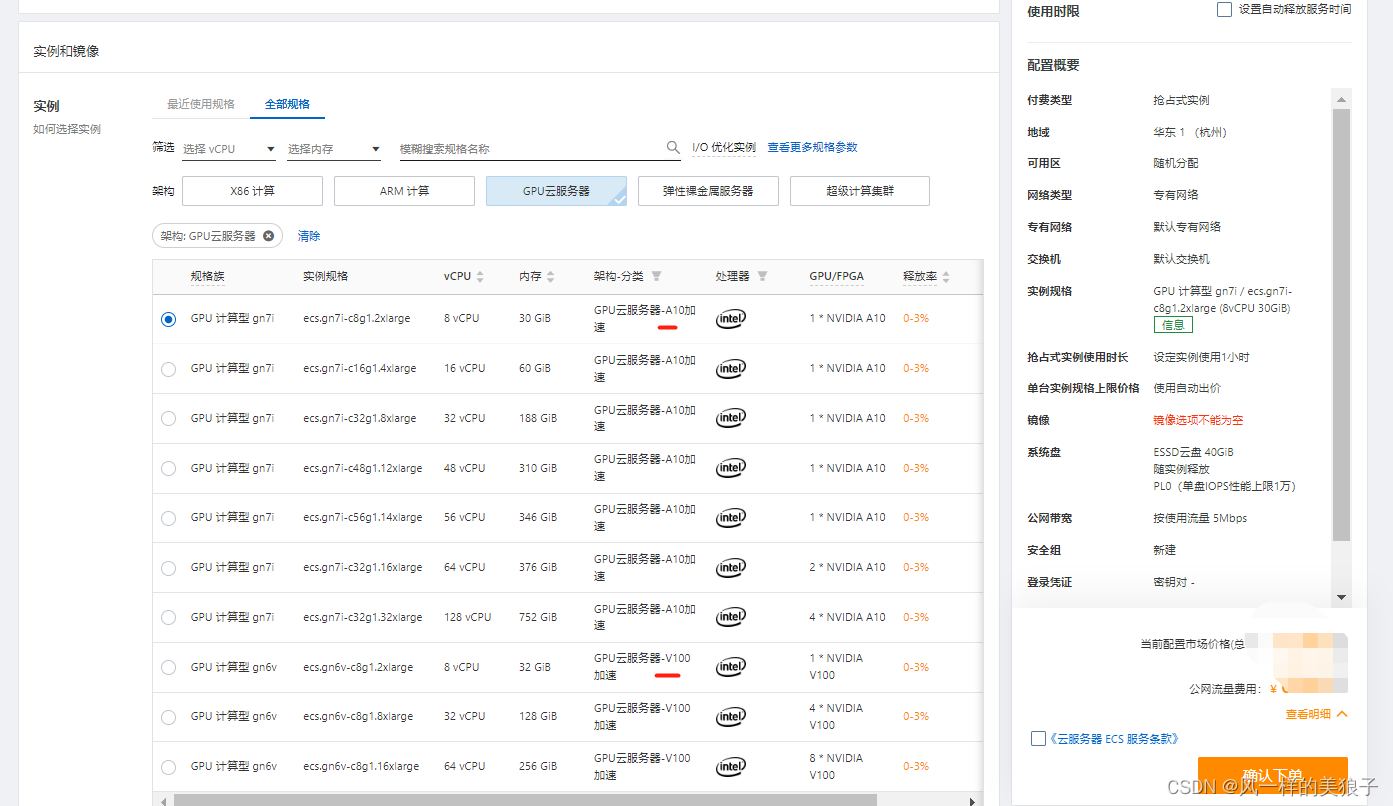This screenshot has height=806, width=1393.
Task: Select ecs.gn7i-c56g1.14xlarge instance radio
Action: pos(168,518)
